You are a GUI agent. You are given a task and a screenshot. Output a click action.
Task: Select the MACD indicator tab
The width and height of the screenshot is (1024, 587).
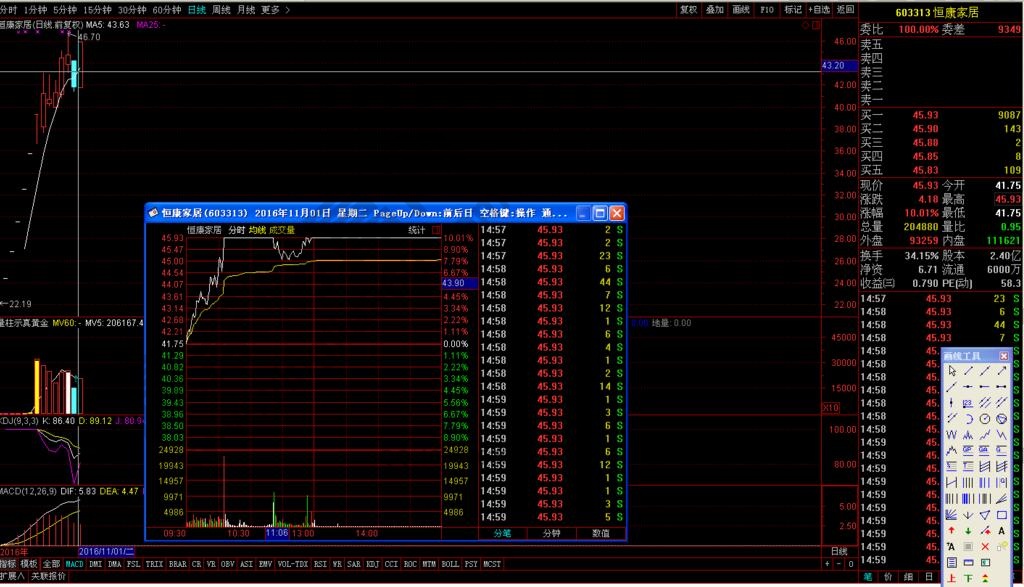[x=75, y=564]
